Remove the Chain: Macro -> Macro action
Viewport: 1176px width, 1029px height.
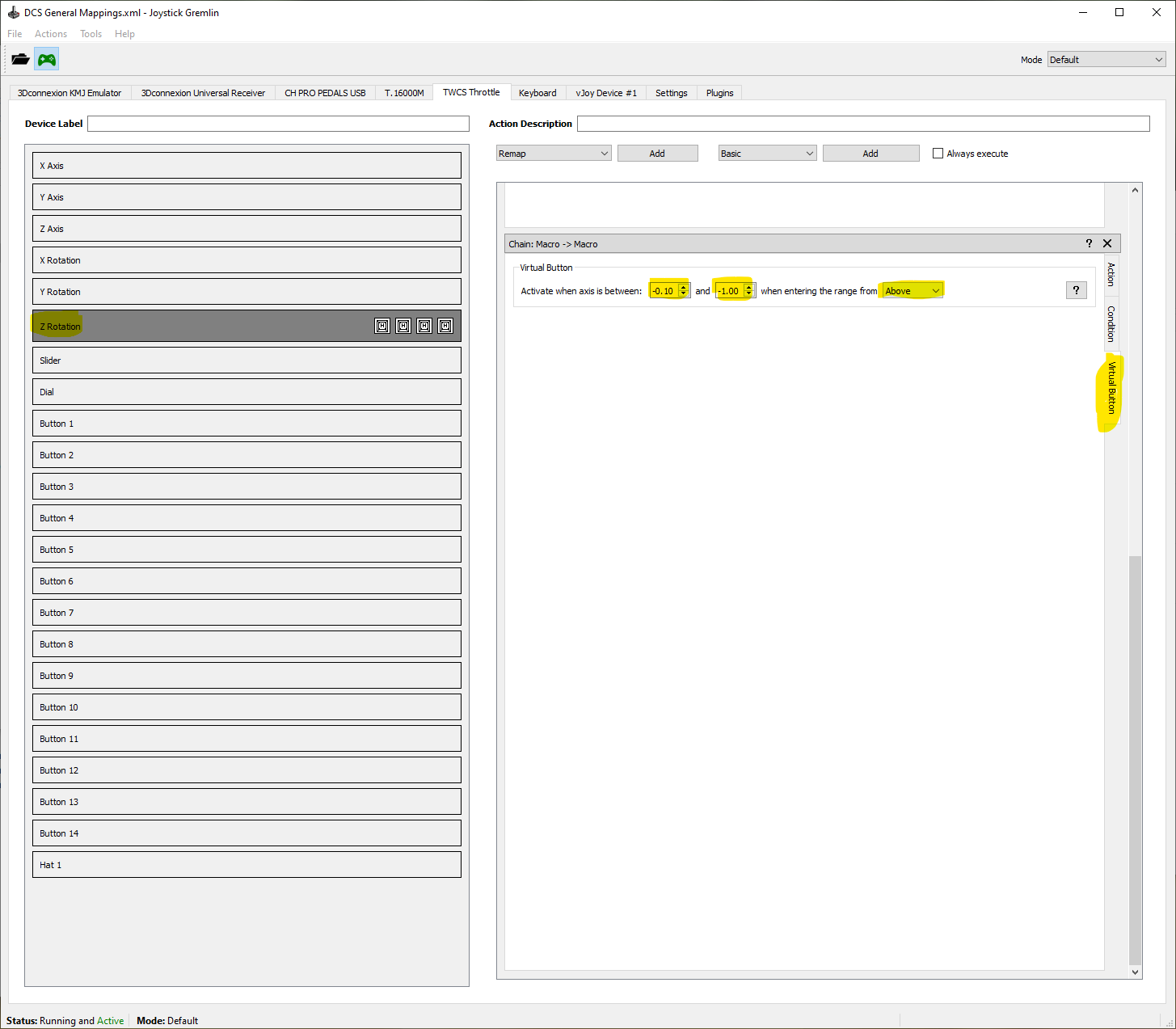pos(1107,243)
